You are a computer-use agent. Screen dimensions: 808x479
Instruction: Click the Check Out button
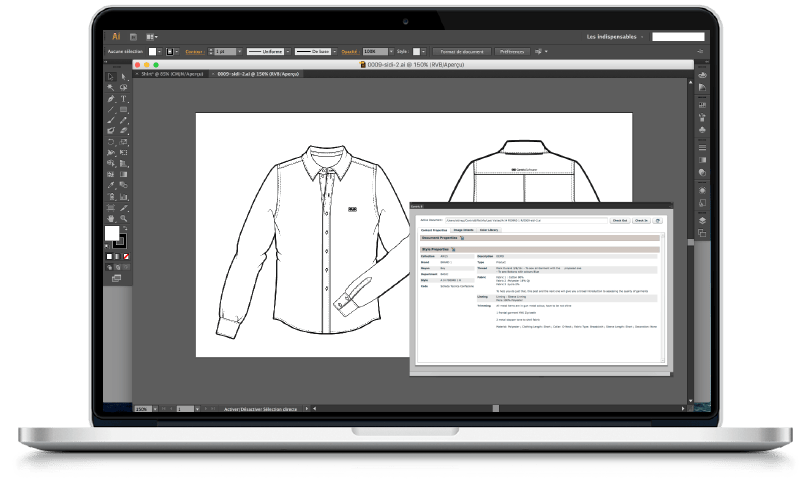[619, 220]
